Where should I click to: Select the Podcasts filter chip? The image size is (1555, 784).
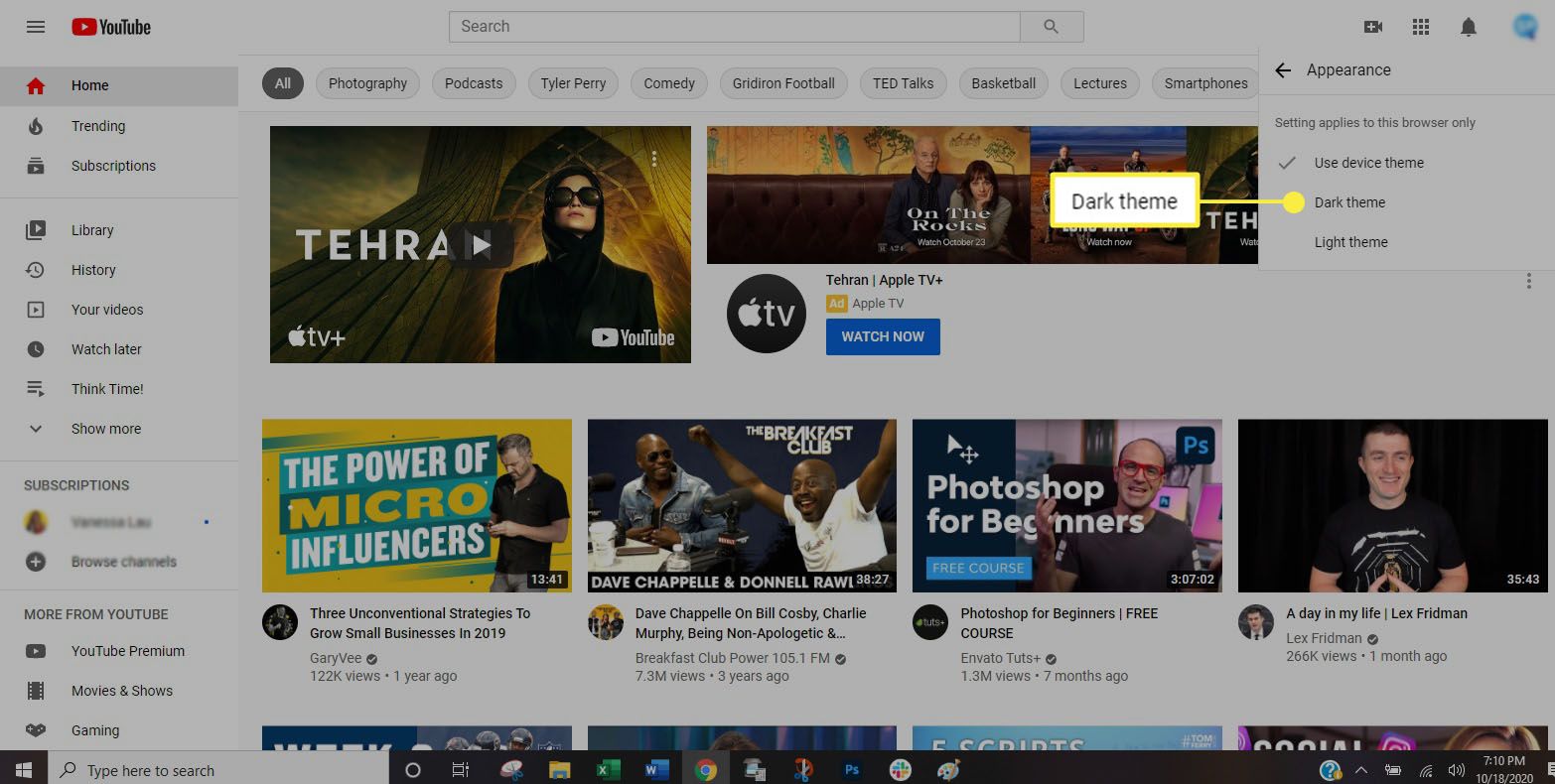(x=474, y=83)
